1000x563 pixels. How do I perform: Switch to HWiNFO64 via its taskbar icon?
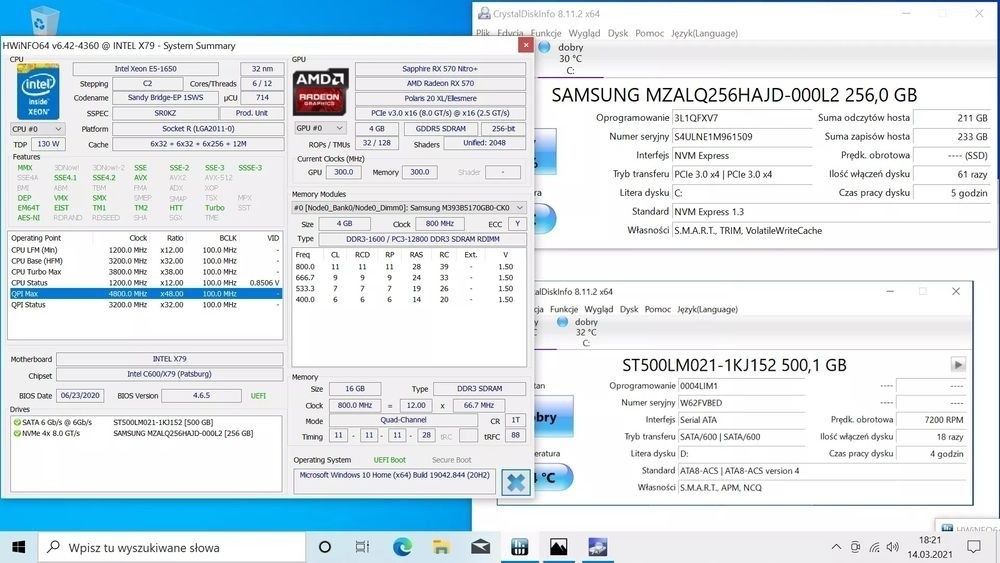[x=519, y=547]
